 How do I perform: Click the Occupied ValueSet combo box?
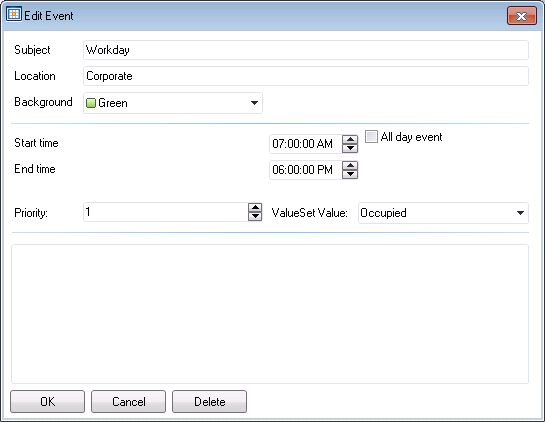click(x=443, y=213)
